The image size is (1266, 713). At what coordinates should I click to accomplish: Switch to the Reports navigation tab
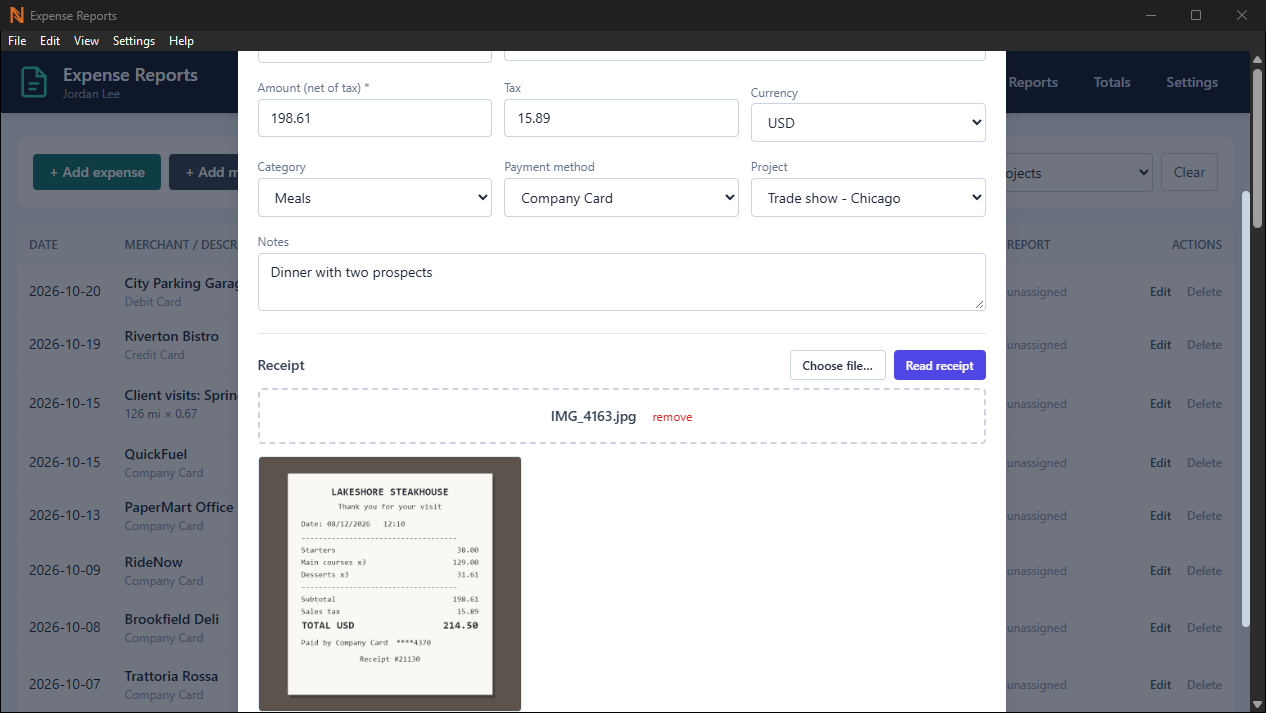pyautogui.click(x=1033, y=82)
